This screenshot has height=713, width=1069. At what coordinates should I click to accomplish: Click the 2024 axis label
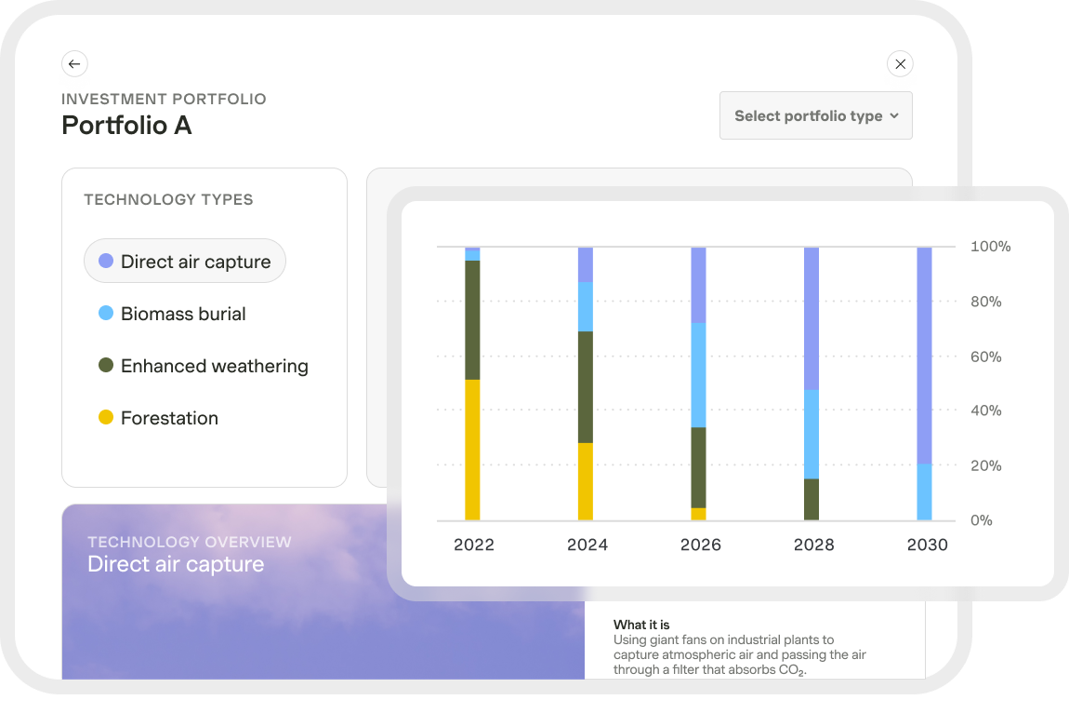point(587,545)
